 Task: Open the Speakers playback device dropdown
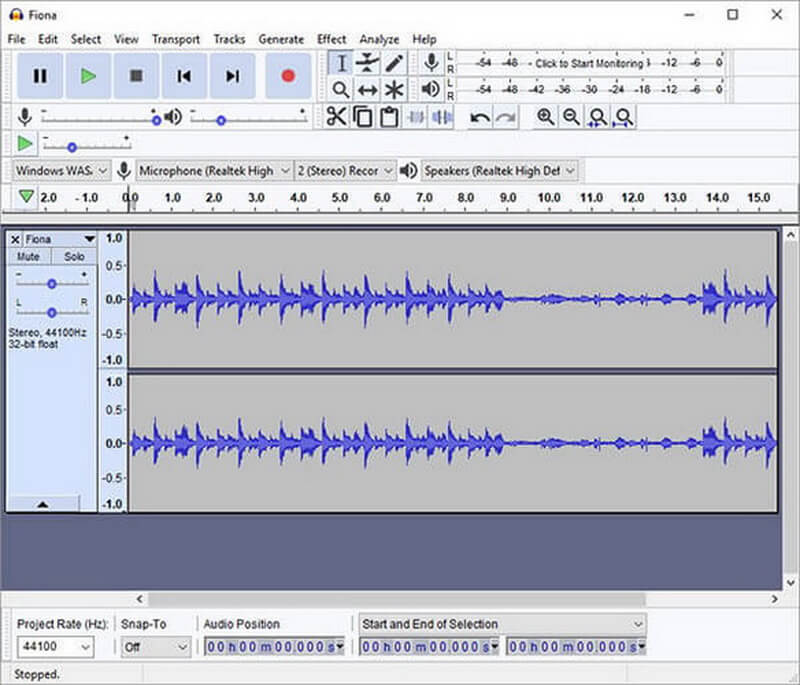tap(499, 170)
